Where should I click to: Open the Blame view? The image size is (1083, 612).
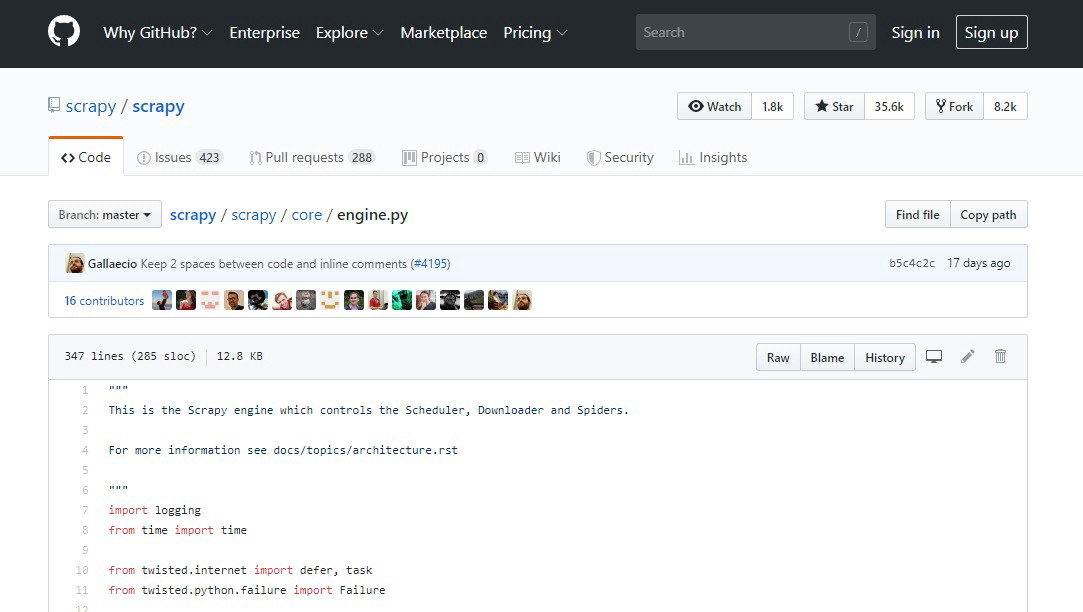click(x=827, y=357)
